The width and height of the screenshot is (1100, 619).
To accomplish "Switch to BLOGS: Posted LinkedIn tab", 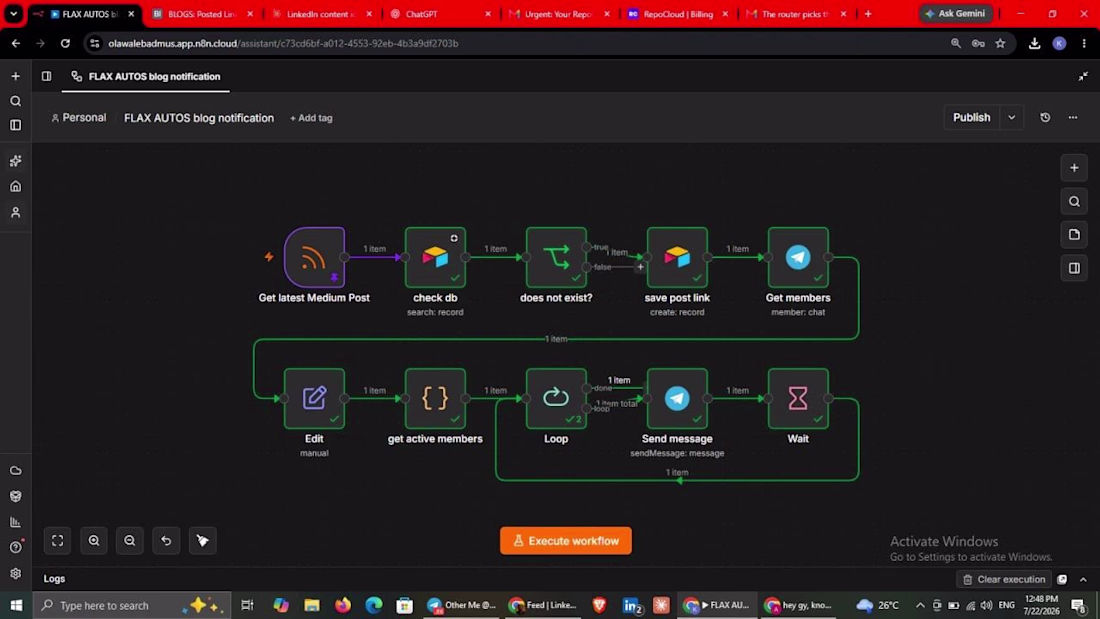I will tap(201, 14).
